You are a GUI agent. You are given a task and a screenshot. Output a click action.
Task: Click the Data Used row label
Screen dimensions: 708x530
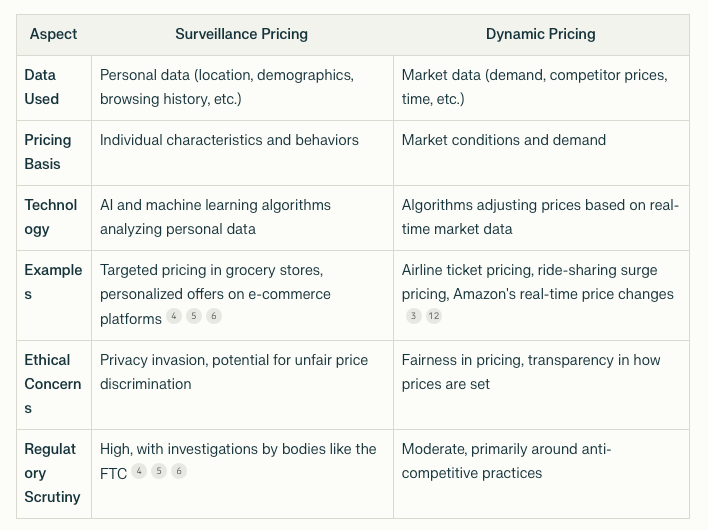click(x=41, y=87)
